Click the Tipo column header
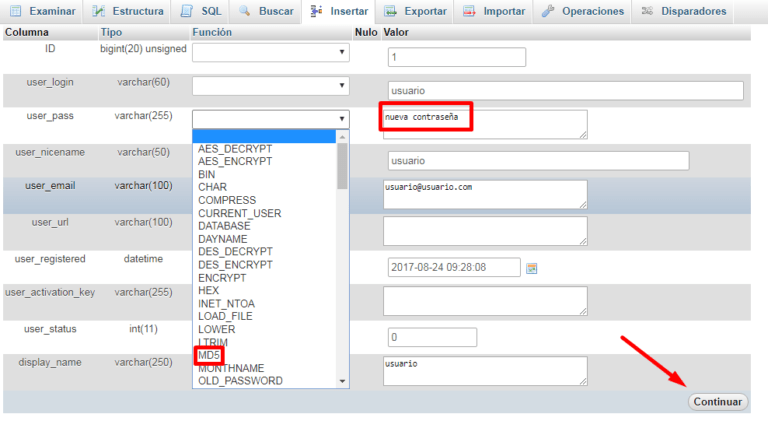 coord(111,32)
